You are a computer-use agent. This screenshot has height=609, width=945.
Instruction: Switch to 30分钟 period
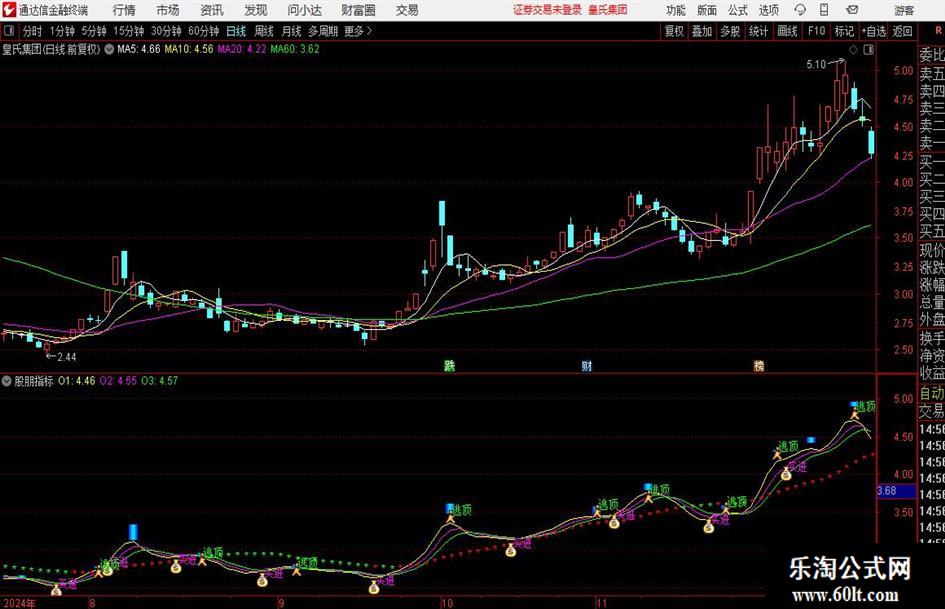click(166, 31)
